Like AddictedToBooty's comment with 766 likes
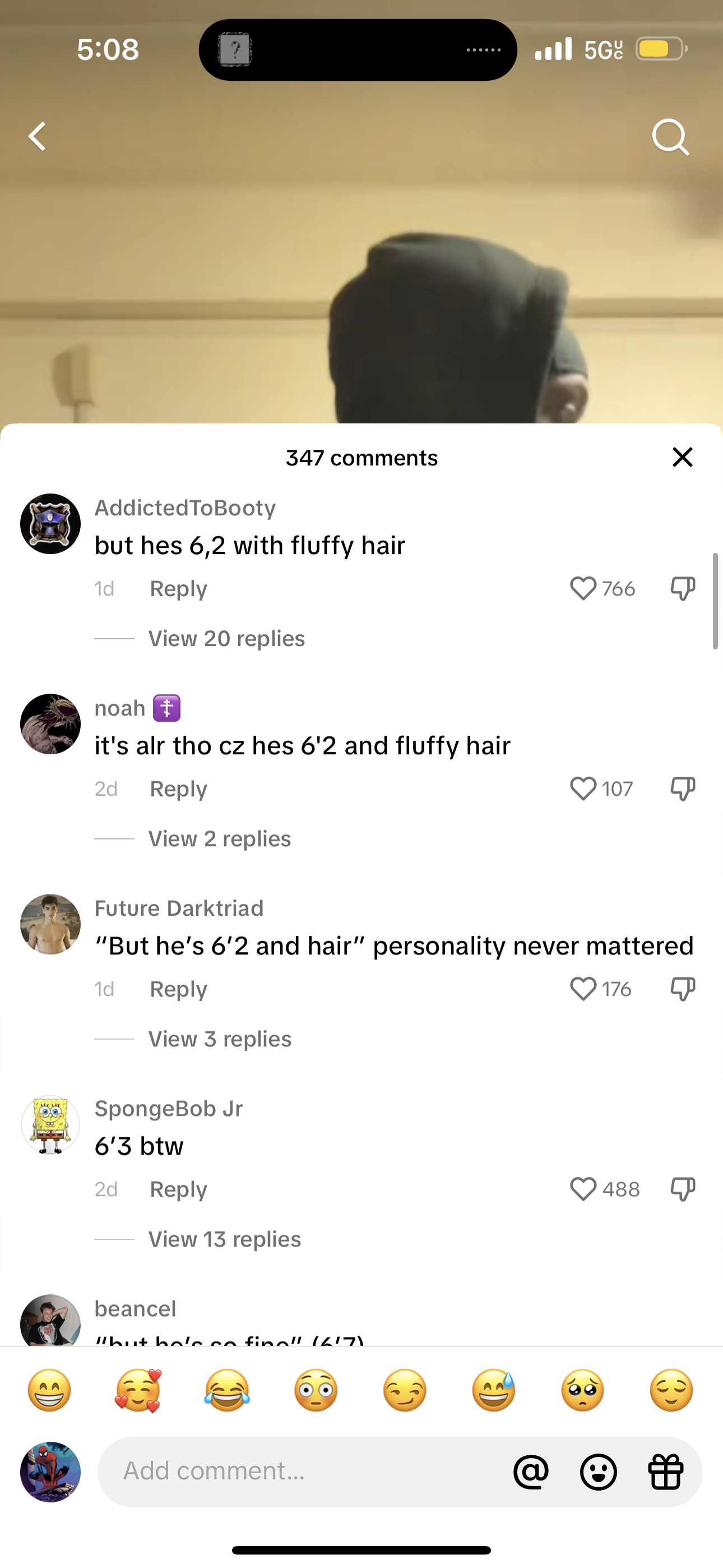The height and width of the screenshot is (1568, 723). (x=583, y=589)
